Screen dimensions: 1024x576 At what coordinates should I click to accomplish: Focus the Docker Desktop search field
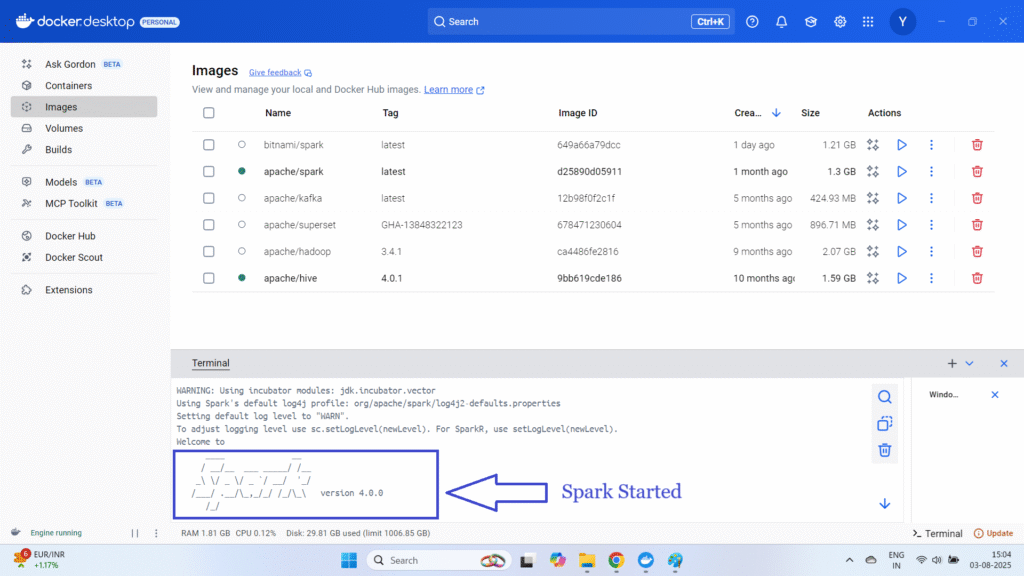(581, 22)
